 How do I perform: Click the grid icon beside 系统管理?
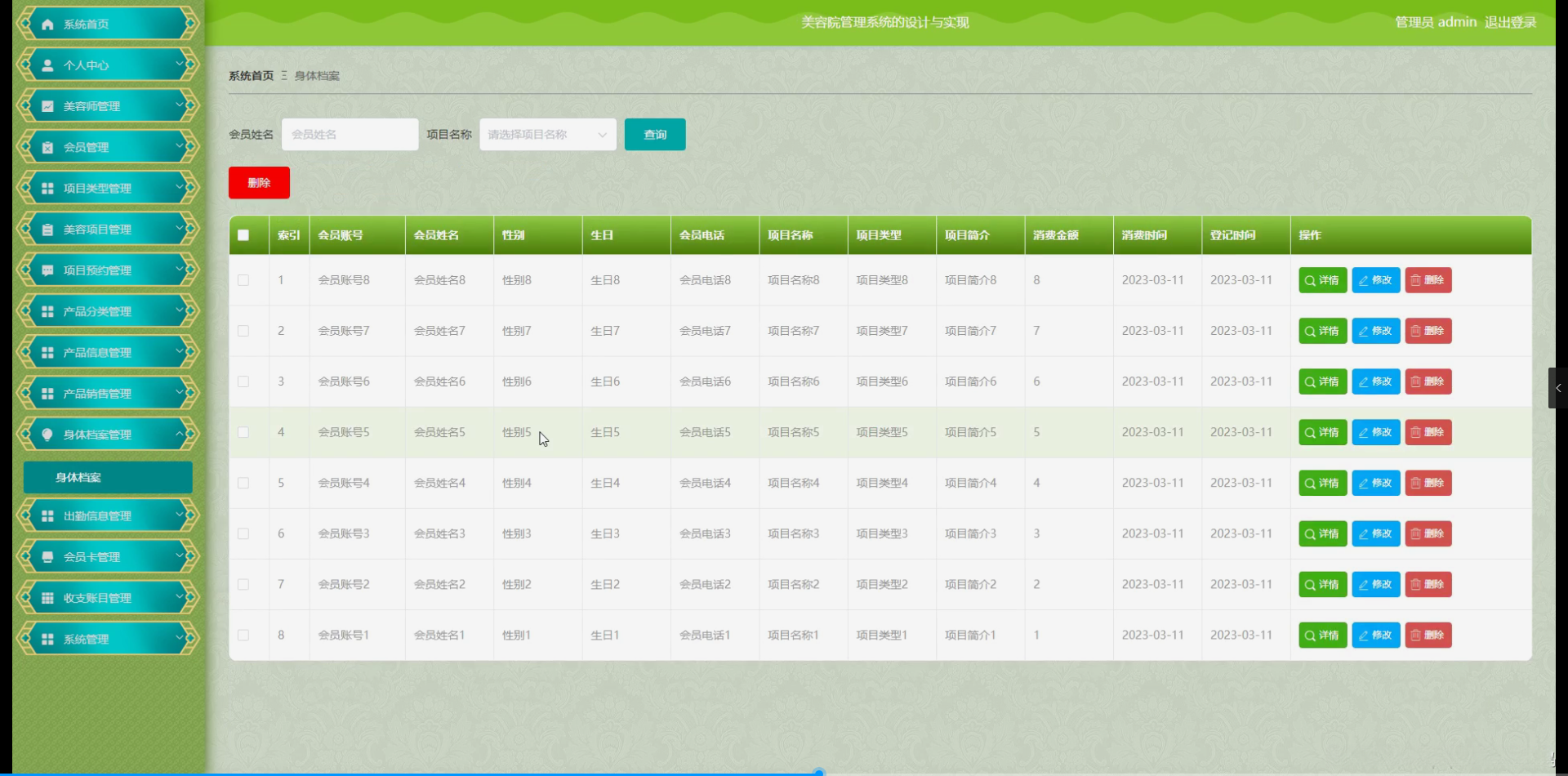[x=47, y=640]
